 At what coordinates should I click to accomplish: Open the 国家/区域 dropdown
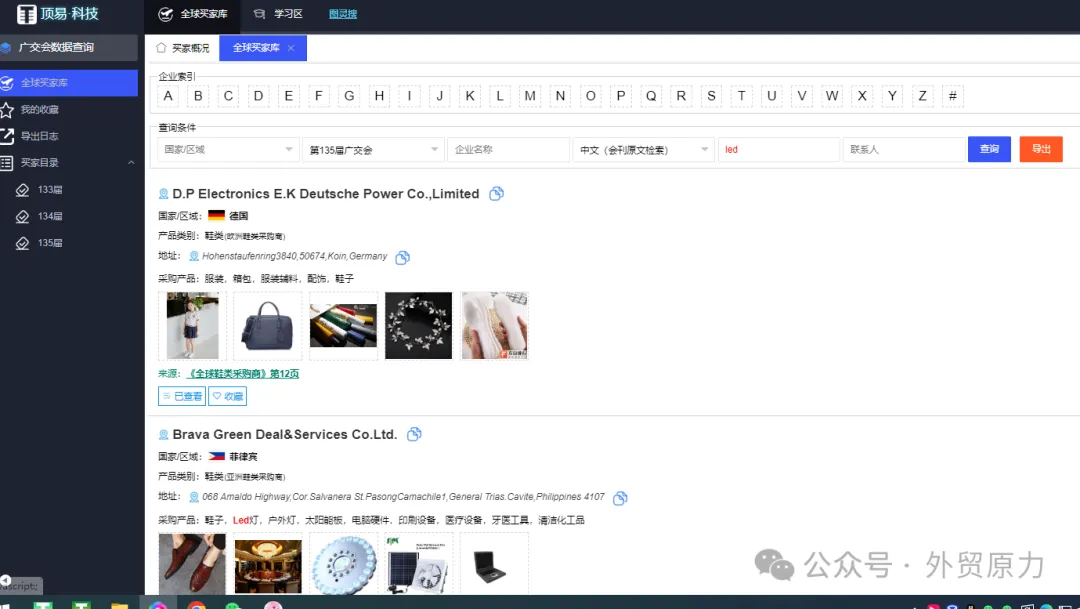coord(228,149)
